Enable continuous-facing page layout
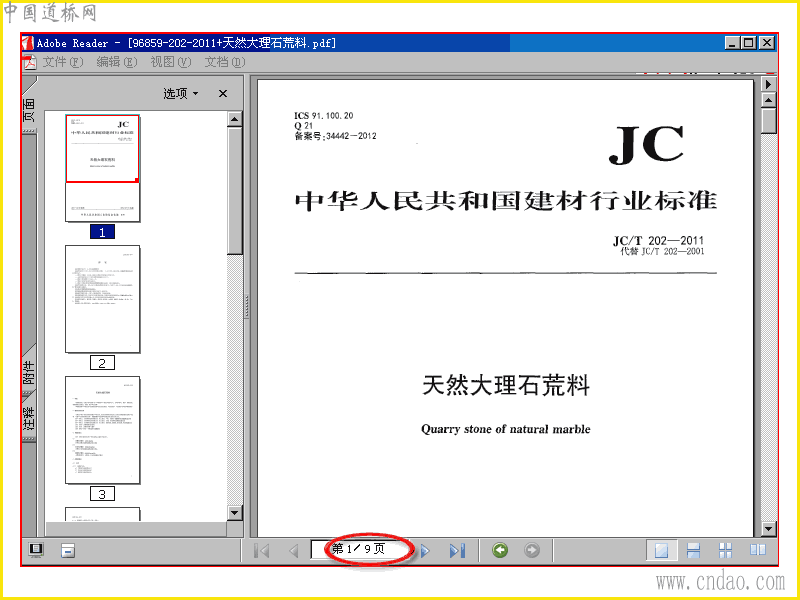The image size is (800, 600). point(725,551)
